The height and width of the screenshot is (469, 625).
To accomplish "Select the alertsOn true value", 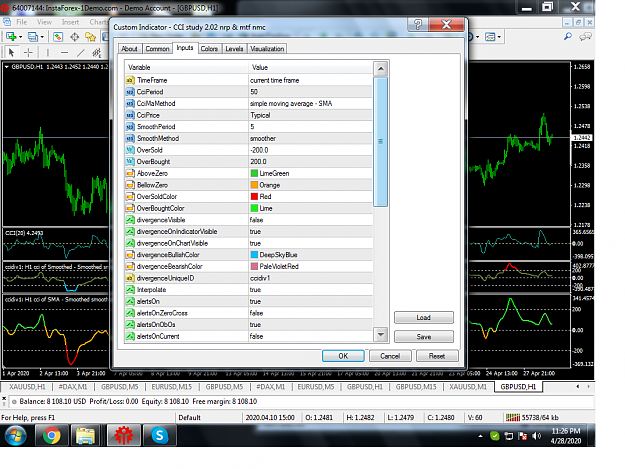I will 311,301.
